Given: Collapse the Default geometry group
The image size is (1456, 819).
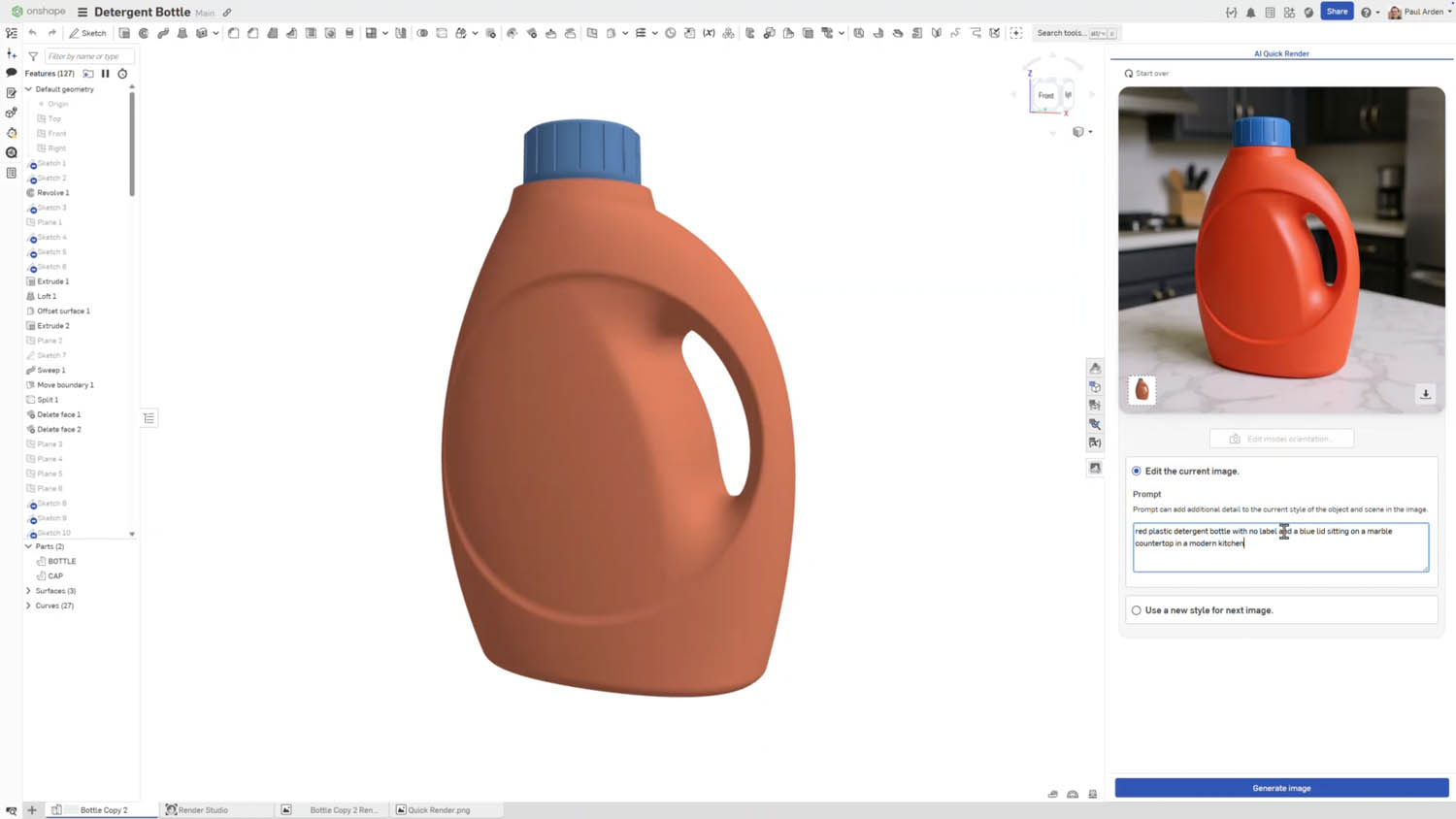Looking at the screenshot, I should click(28, 89).
